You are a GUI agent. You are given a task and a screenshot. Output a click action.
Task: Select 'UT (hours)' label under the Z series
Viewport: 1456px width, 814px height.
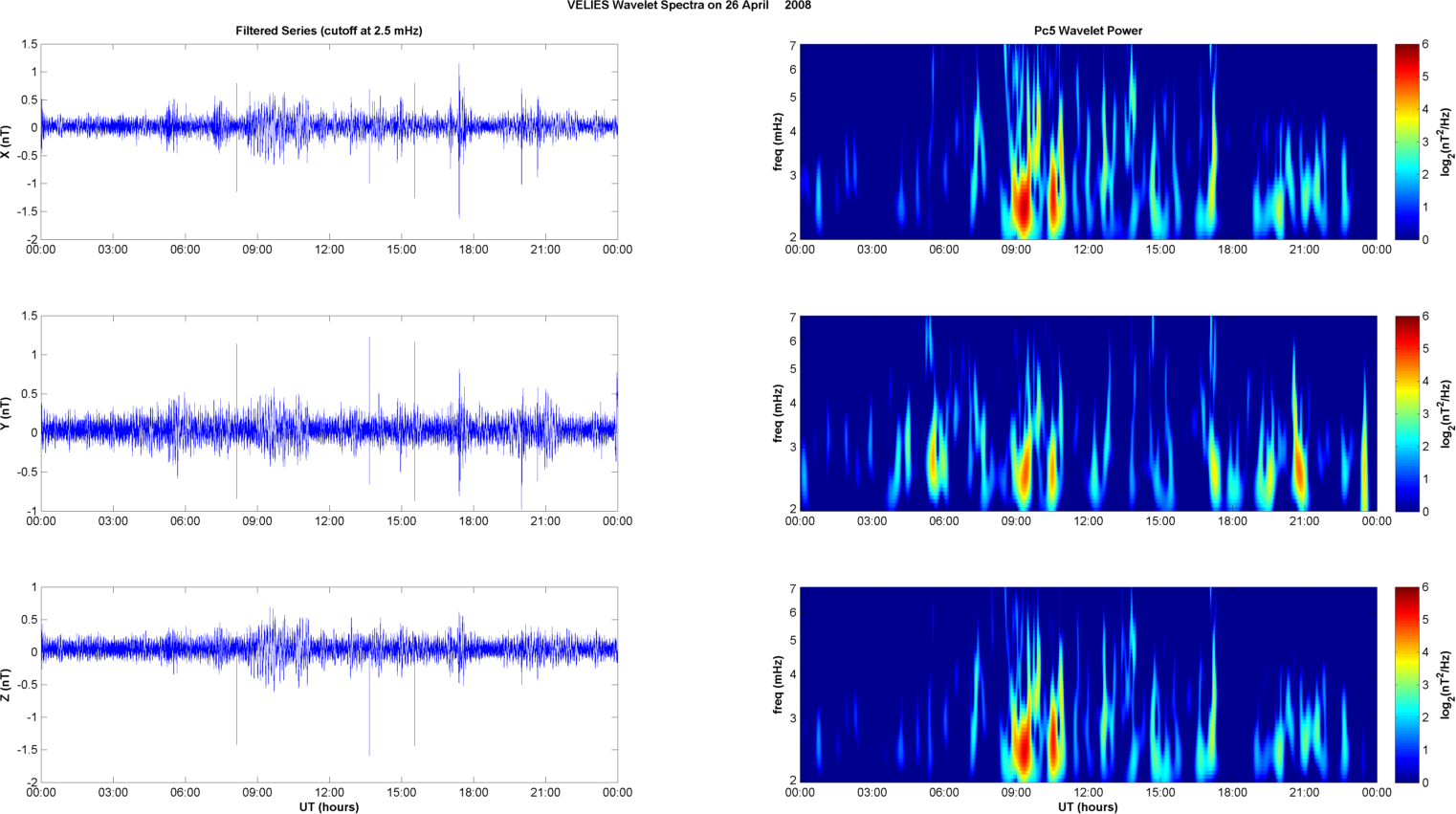pos(329,807)
